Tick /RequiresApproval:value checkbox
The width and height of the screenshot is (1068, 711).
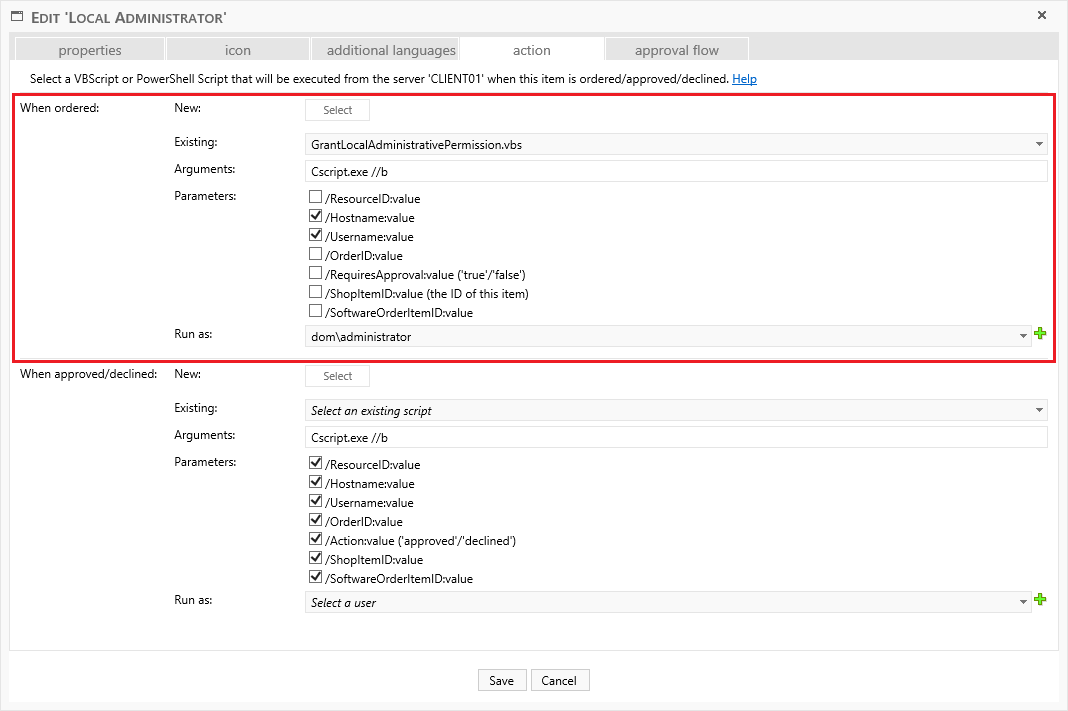(x=316, y=274)
